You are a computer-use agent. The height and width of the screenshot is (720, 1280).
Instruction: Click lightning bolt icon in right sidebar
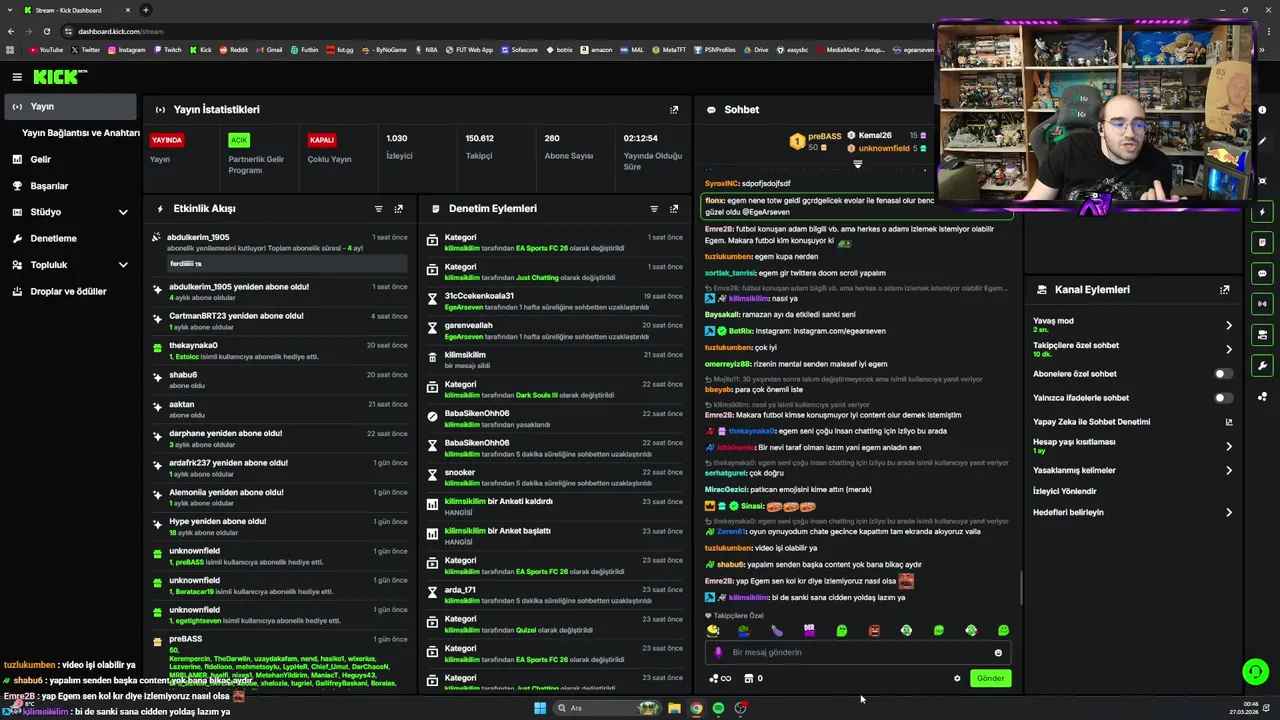(1263, 212)
